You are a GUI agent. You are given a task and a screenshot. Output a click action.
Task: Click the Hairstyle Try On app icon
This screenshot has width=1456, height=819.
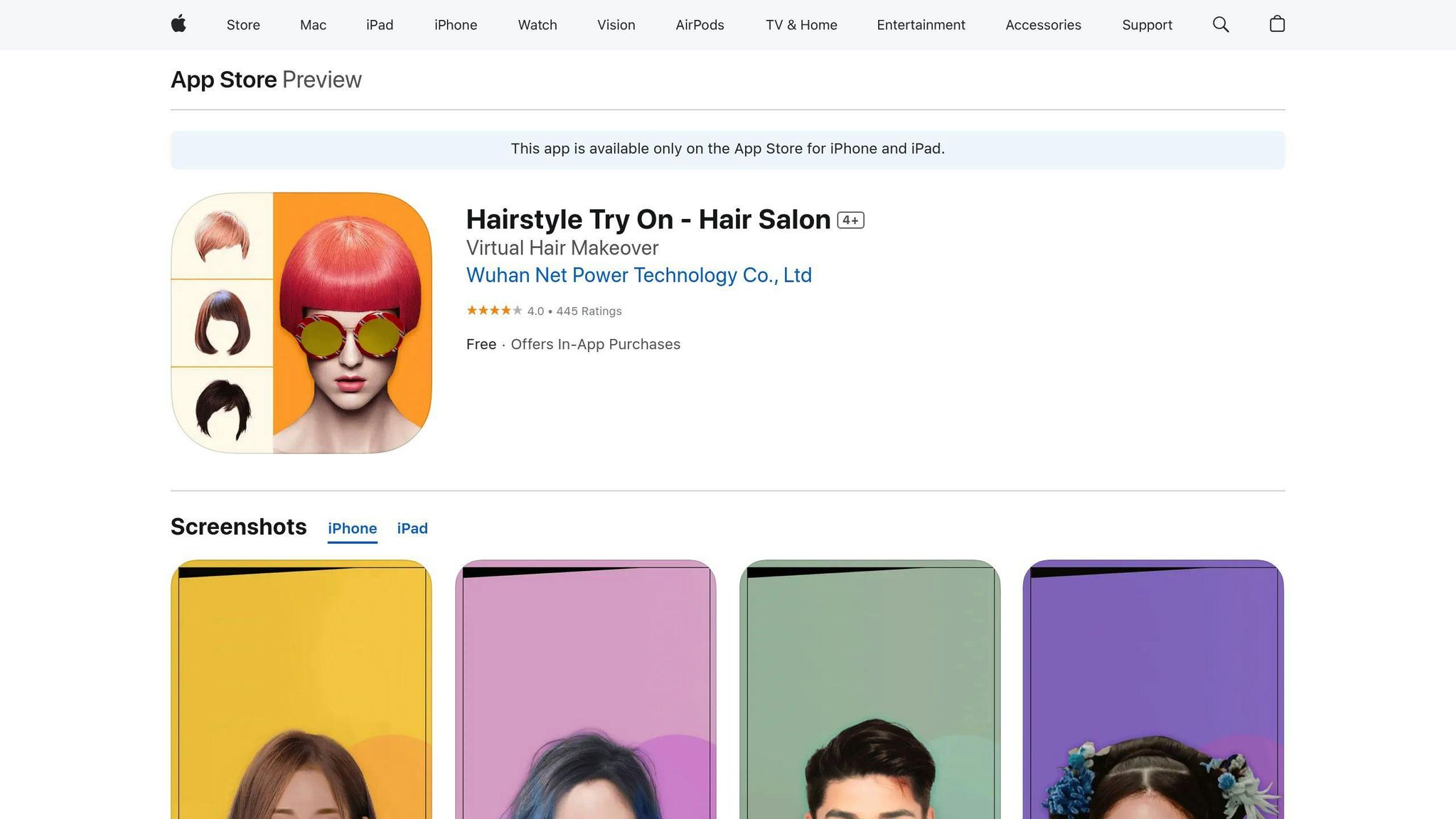coord(301,323)
